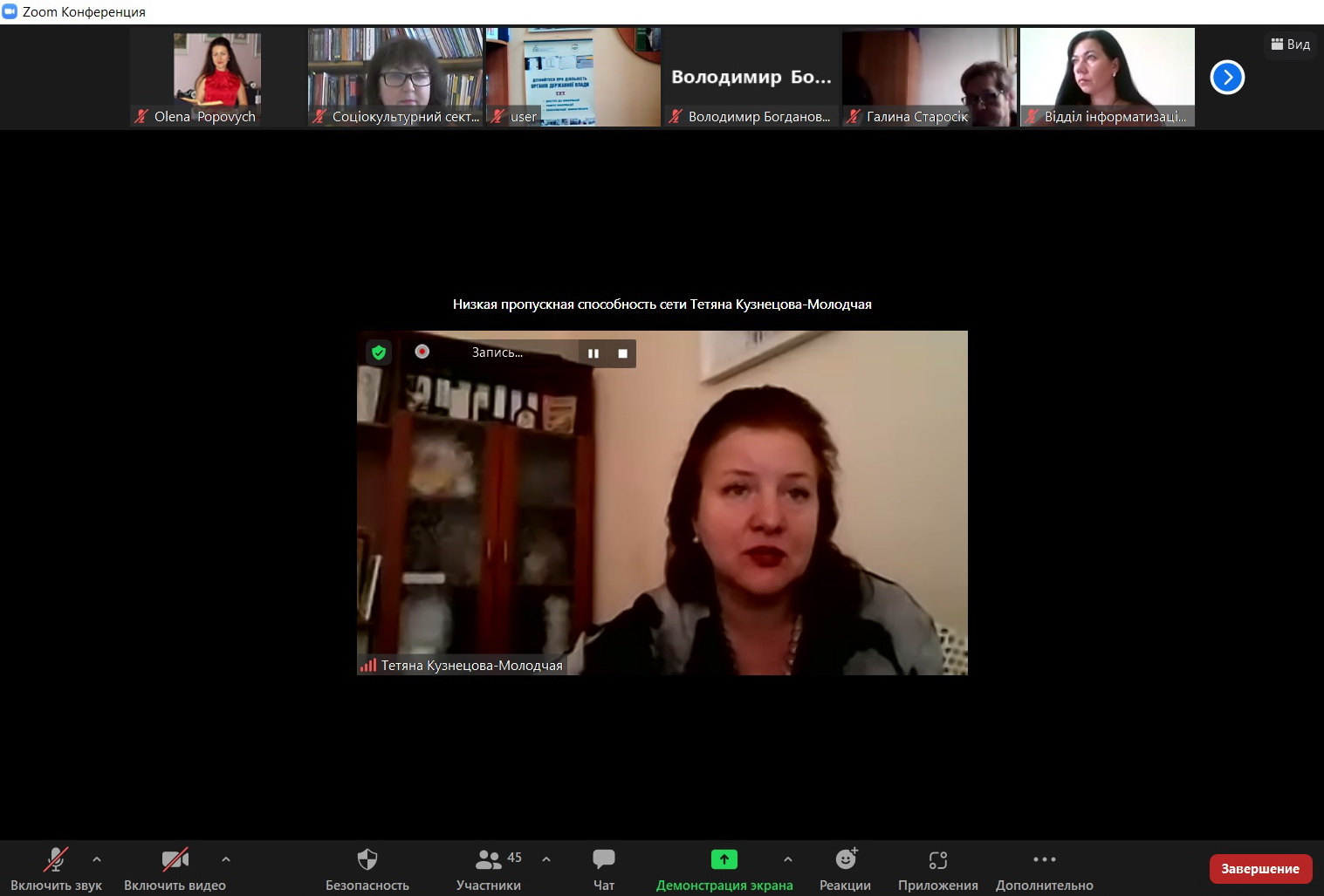
Task: Show next participants with blue arrow
Action: click(1227, 78)
